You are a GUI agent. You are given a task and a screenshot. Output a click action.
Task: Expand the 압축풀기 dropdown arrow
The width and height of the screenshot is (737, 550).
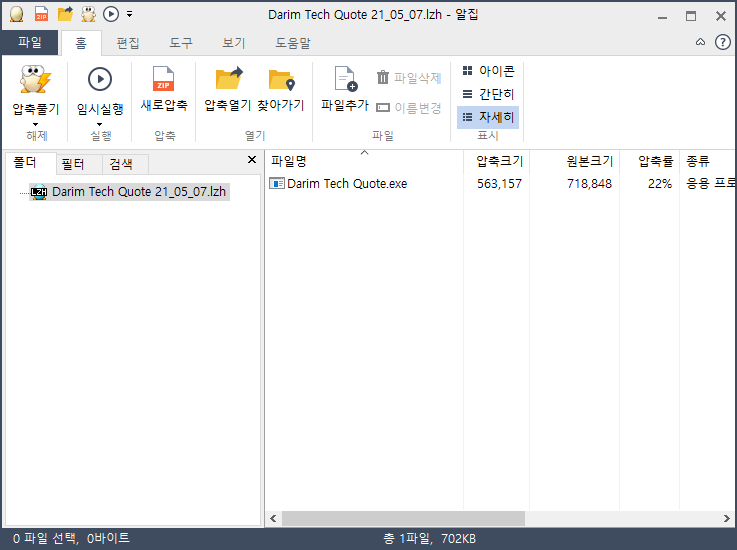click(36, 125)
